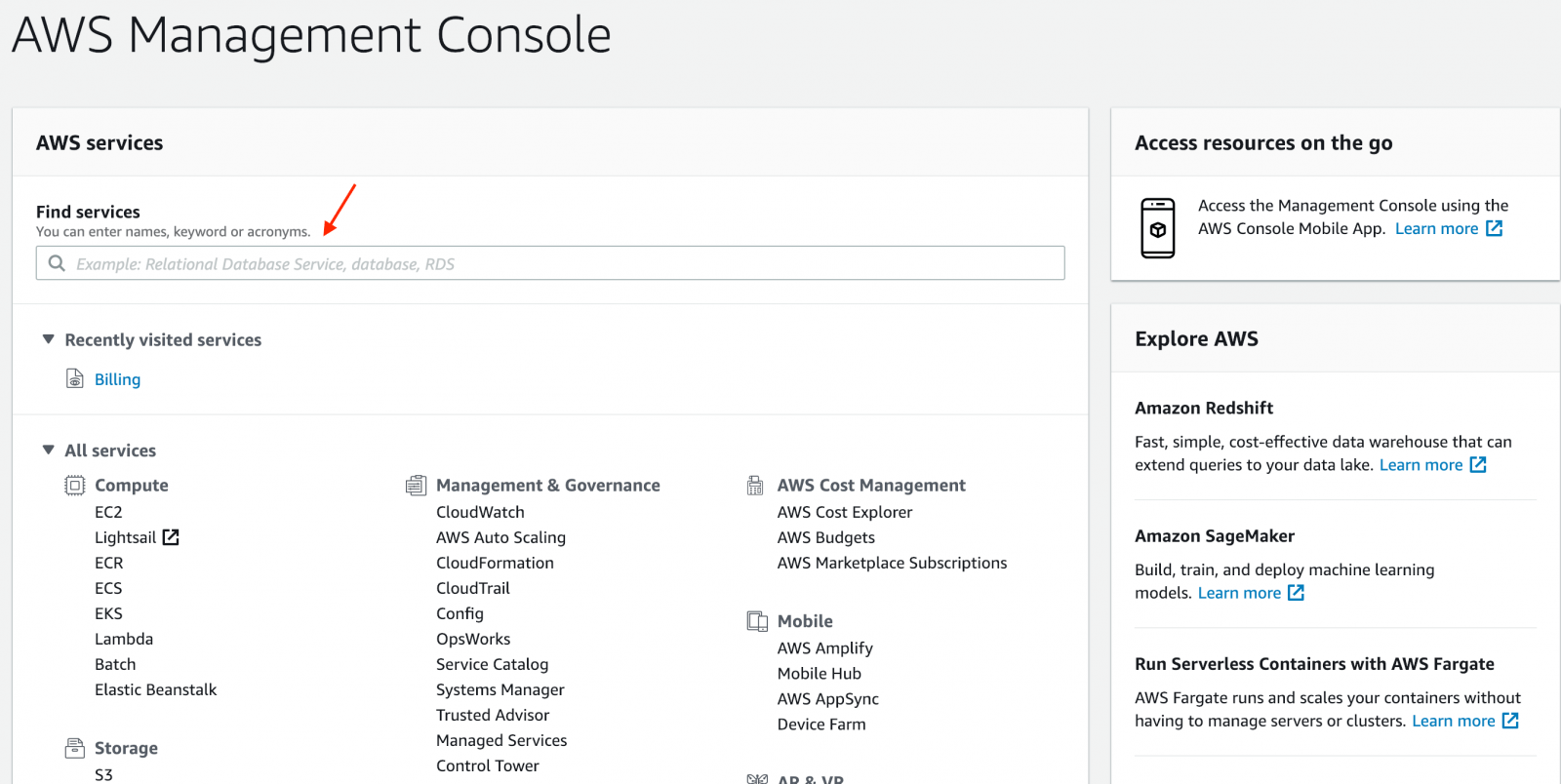Click the Access resources on the go title

tap(1263, 142)
